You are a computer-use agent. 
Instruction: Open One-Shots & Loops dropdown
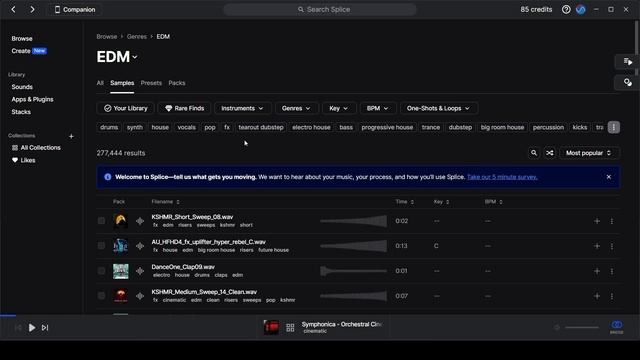pyautogui.click(x=438, y=108)
